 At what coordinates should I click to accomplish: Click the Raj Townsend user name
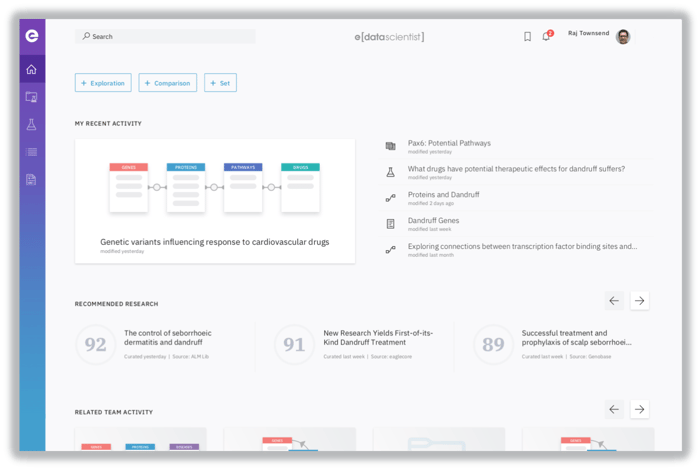click(588, 33)
